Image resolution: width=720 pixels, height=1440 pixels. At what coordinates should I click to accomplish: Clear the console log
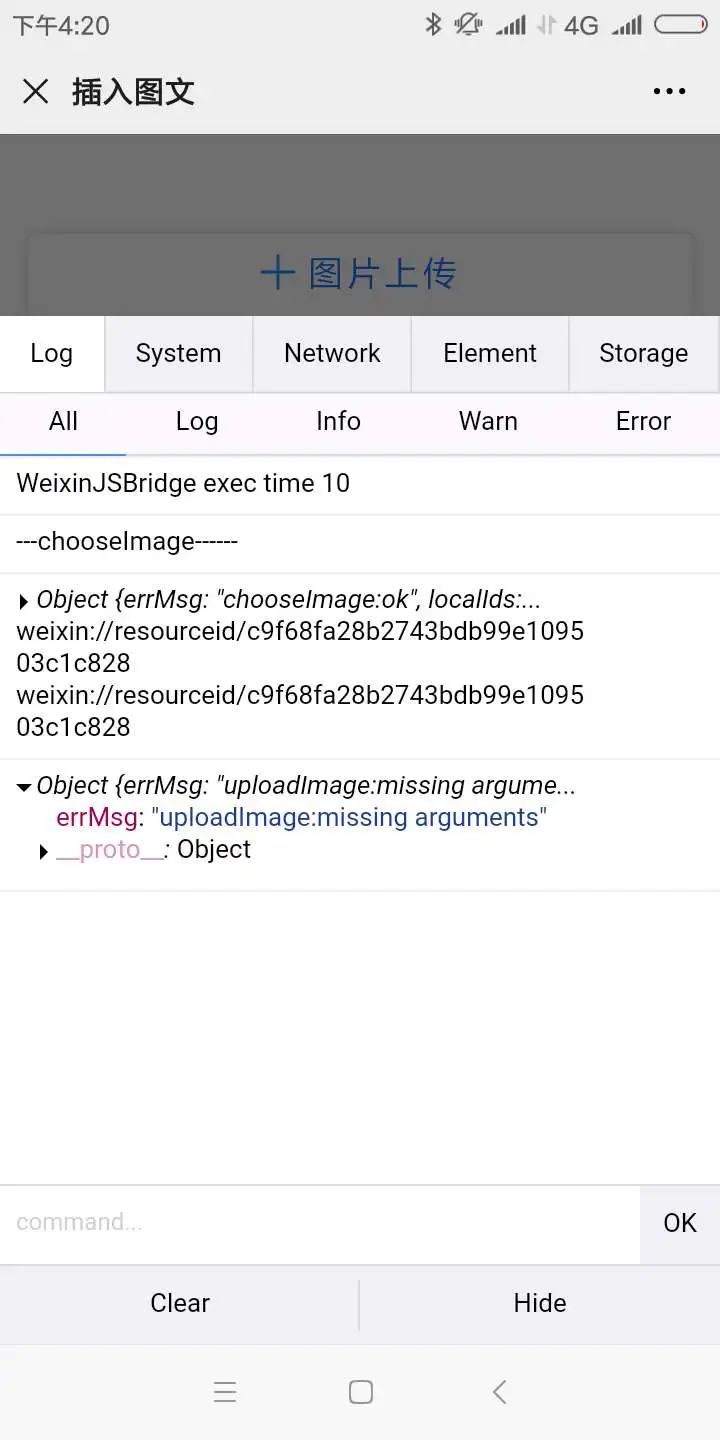(180, 1303)
